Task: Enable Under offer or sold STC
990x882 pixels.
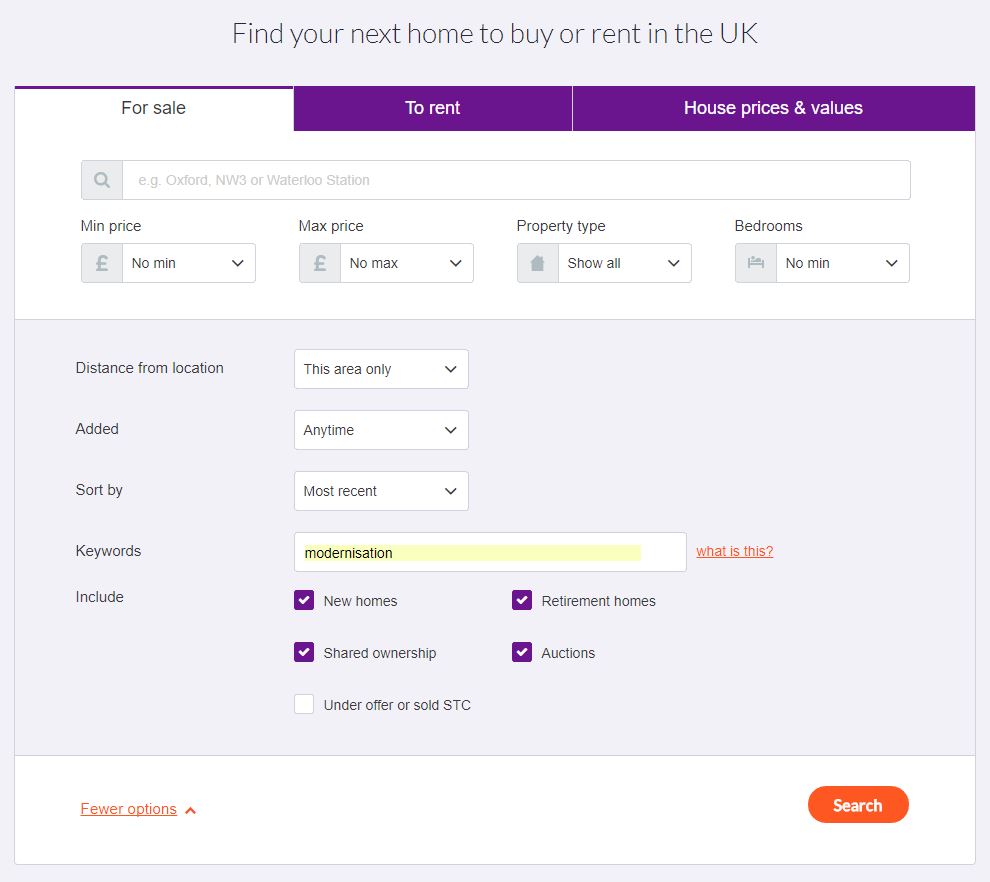Action: [304, 704]
